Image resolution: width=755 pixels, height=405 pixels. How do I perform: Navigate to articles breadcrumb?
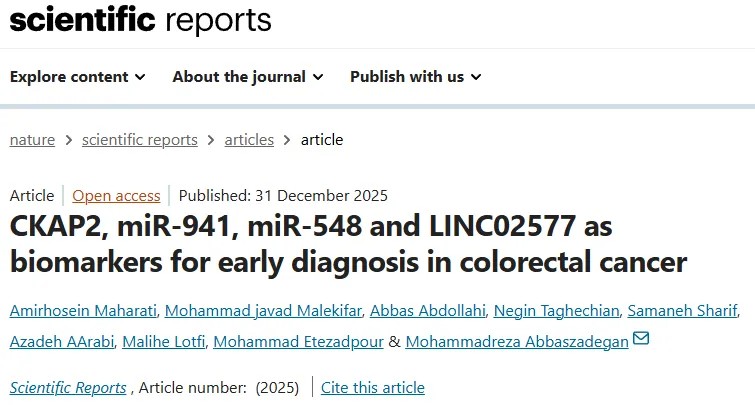(249, 140)
